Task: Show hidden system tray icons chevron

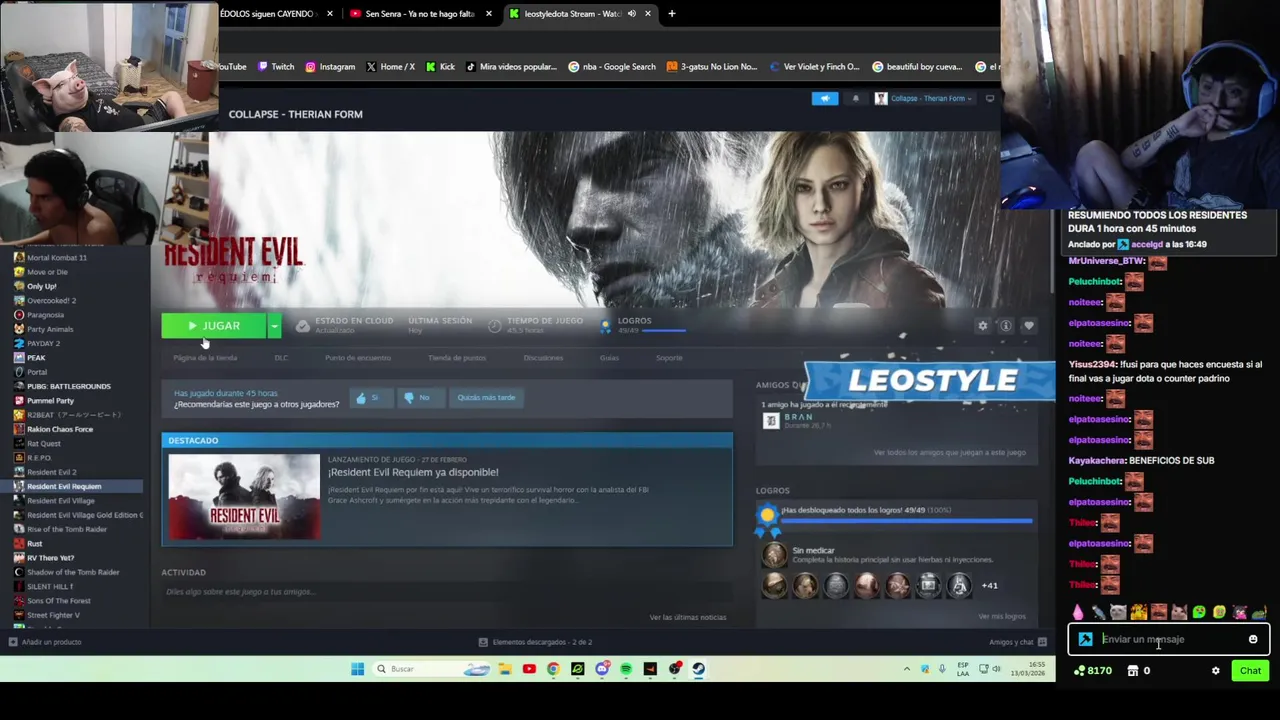Action: point(907,669)
